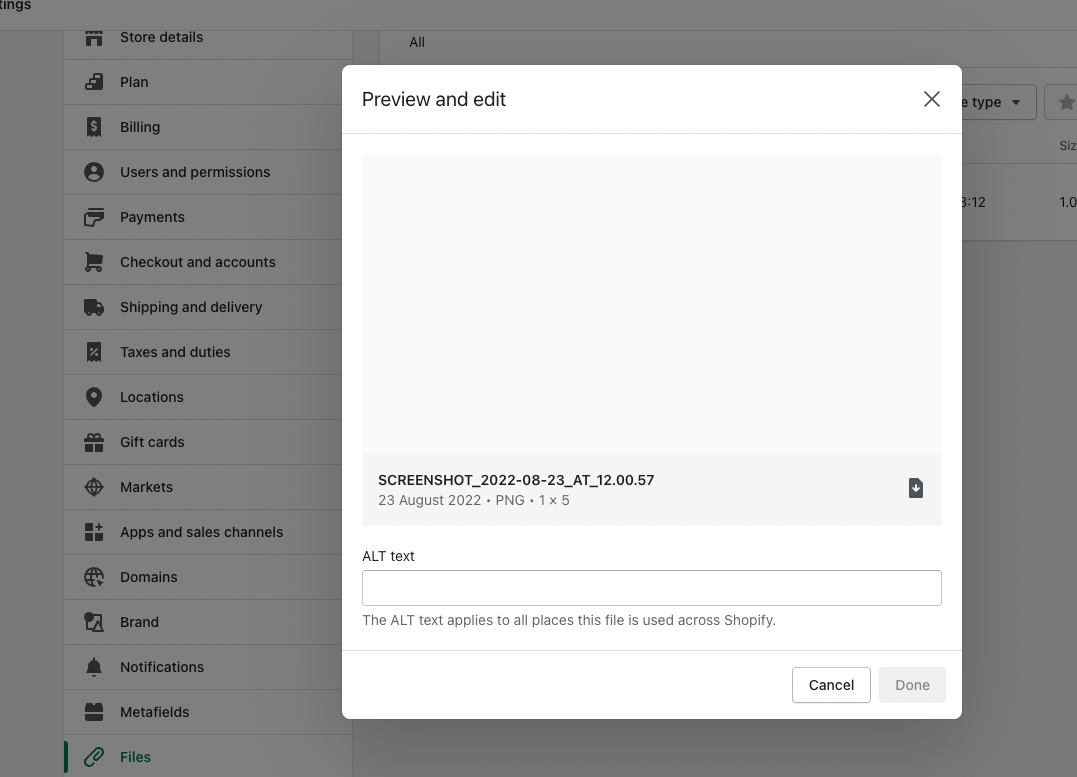Click the Locations pin icon
This screenshot has height=777, width=1077.
pyautogui.click(x=93, y=397)
